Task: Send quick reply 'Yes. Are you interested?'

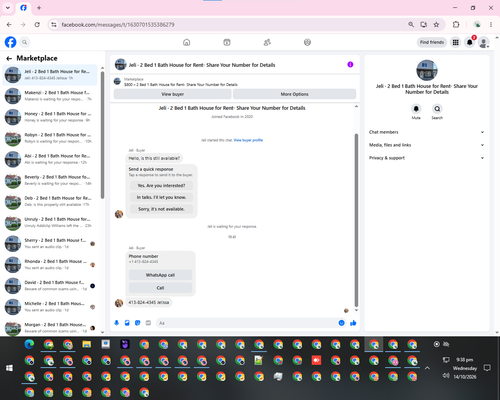Action: [x=161, y=185]
